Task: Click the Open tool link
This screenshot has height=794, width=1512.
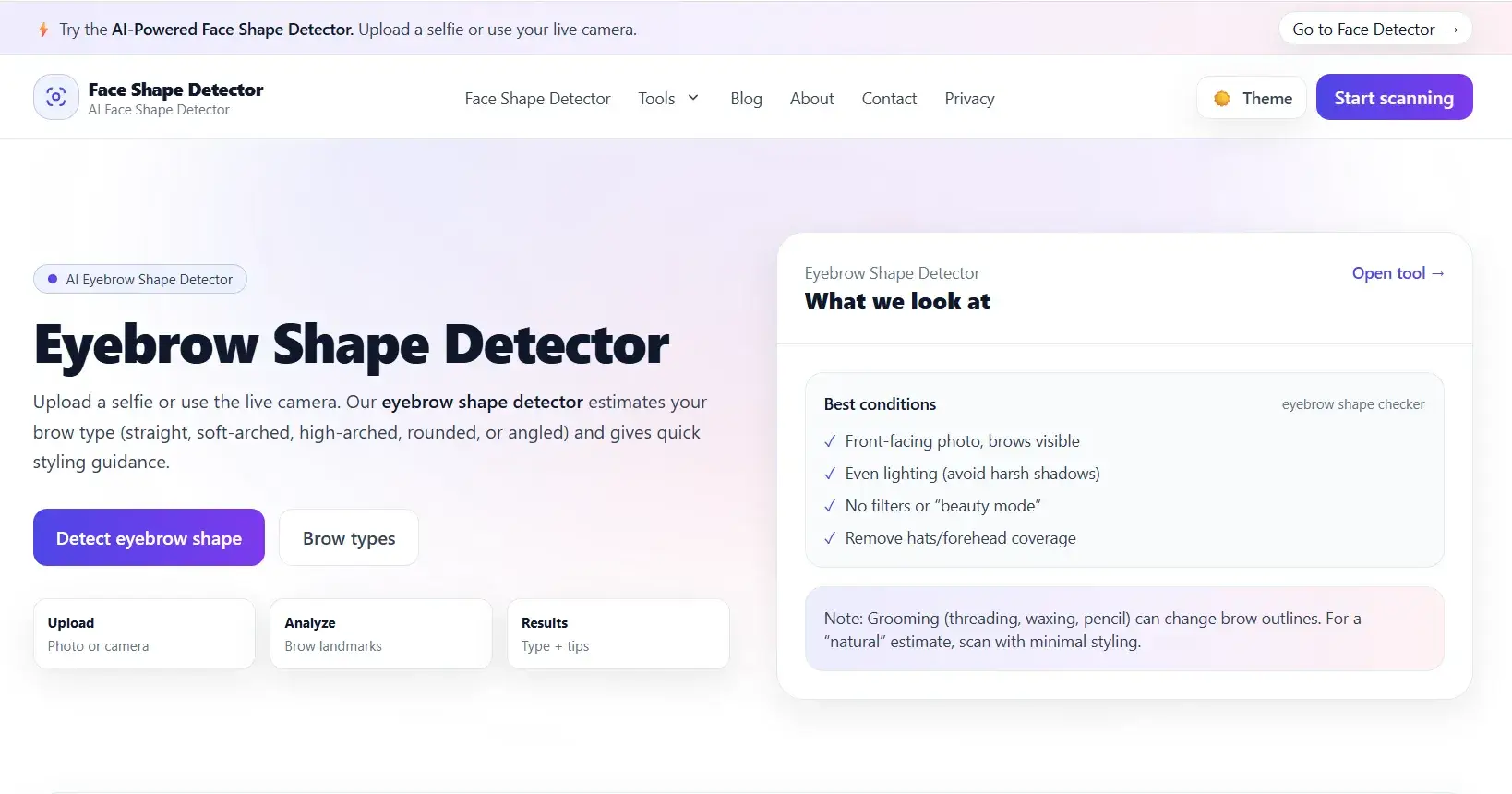Action: click(x=1398, y=273)
